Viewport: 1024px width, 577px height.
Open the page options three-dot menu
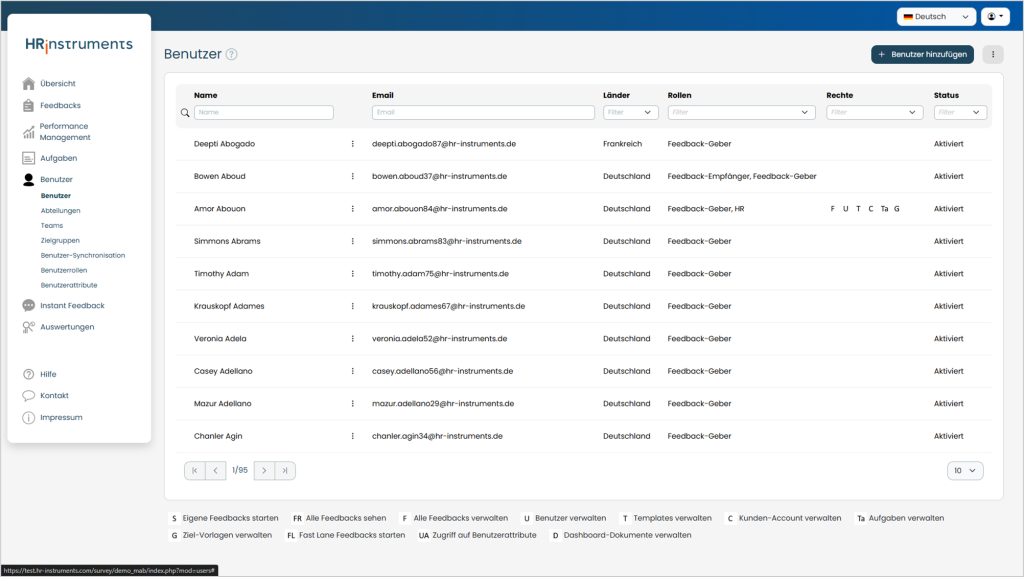pos(993,54)
